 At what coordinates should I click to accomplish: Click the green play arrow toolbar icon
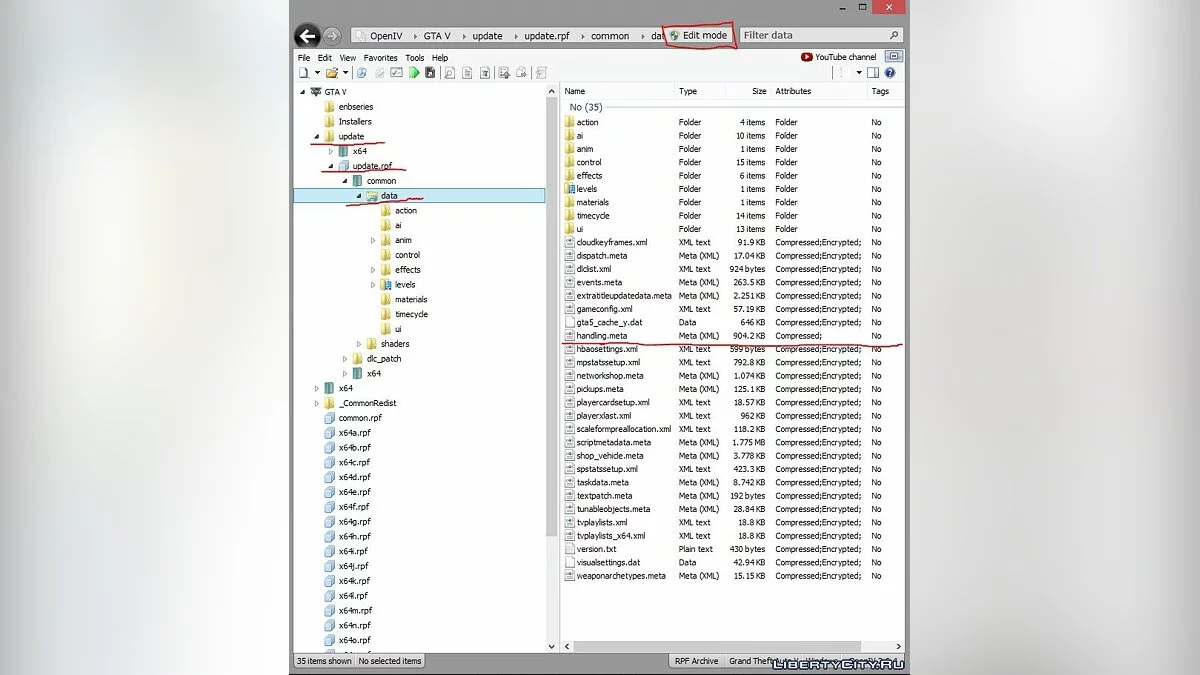pos(414,73)
